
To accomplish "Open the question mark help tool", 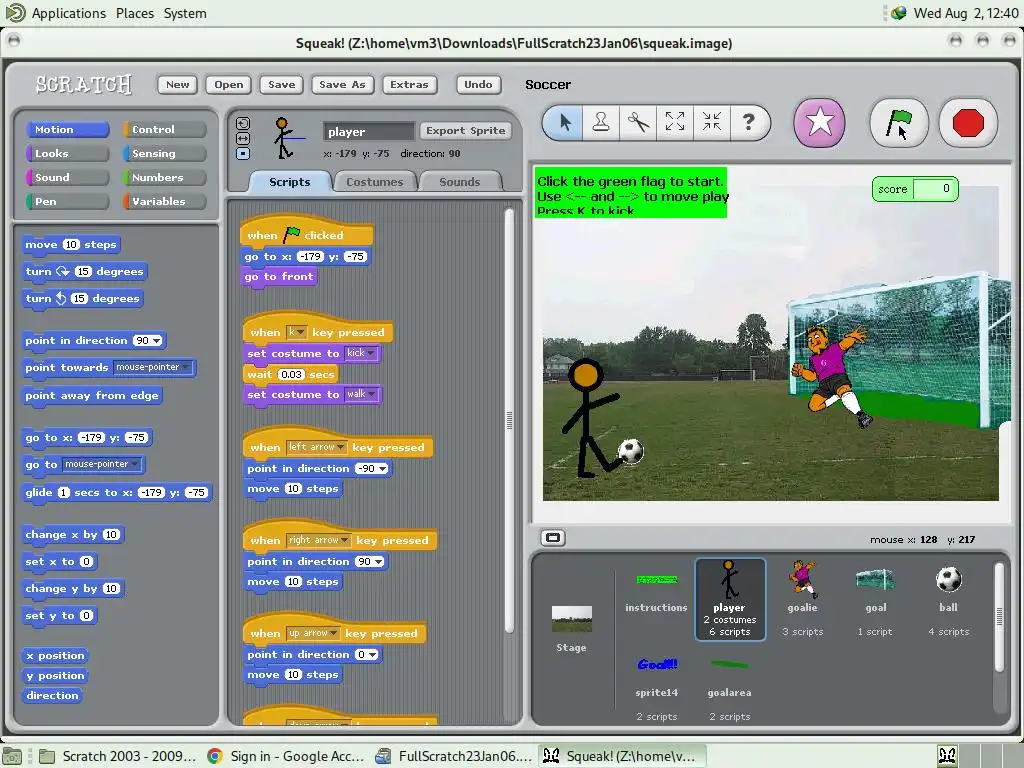I will pyautogui.click(x=748, y=122).
